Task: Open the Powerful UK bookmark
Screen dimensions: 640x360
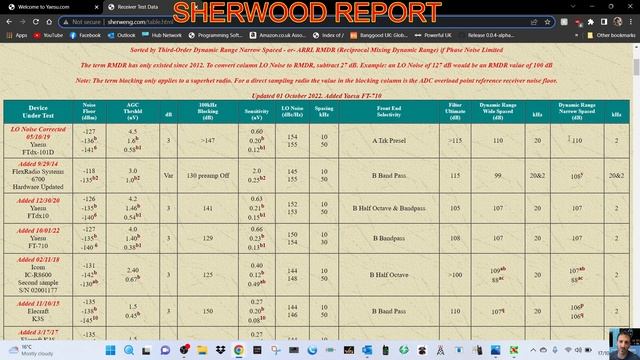Action: pos(433,36)
